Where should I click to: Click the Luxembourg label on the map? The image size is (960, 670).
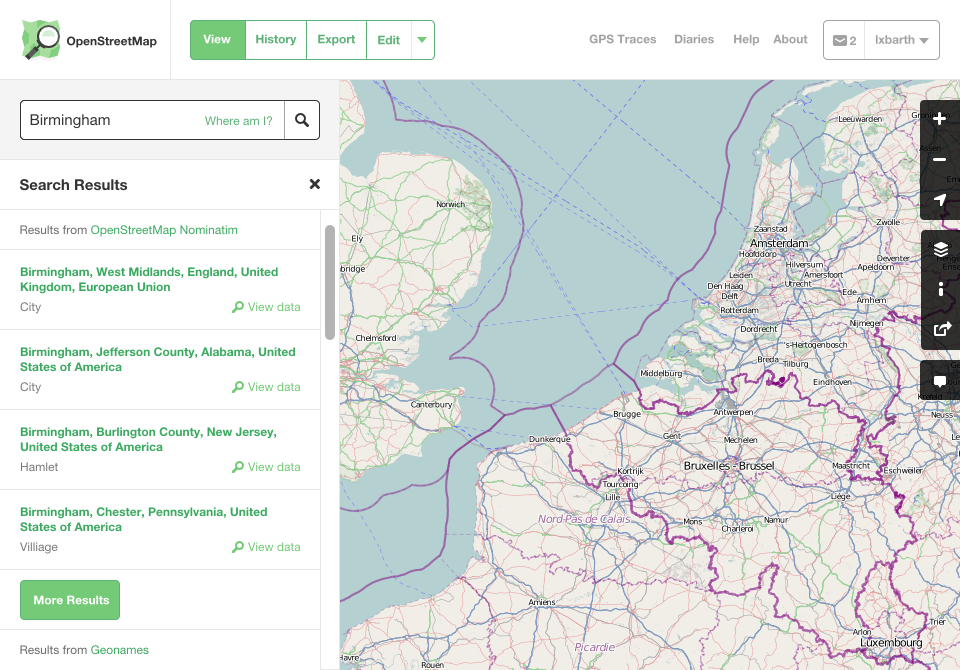[891, 642]
